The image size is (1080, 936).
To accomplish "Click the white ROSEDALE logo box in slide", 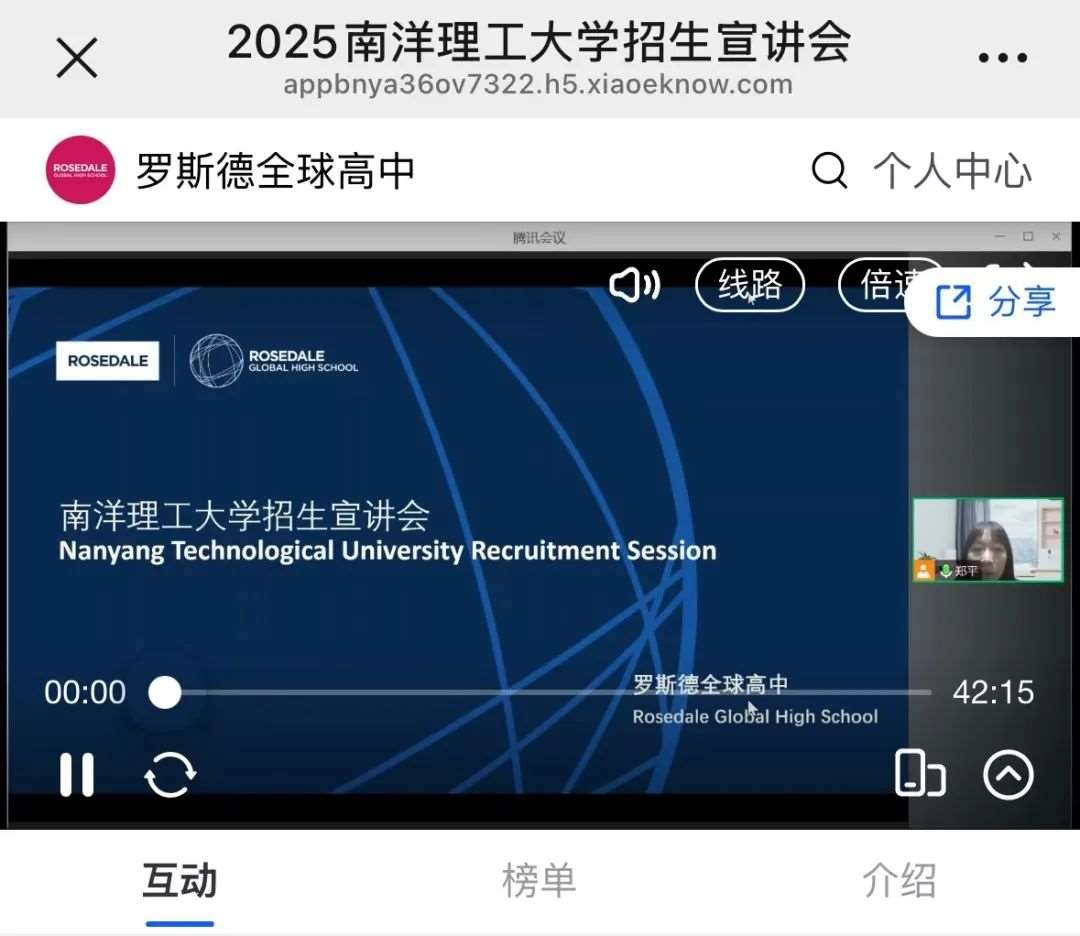I will coord(107,361).
